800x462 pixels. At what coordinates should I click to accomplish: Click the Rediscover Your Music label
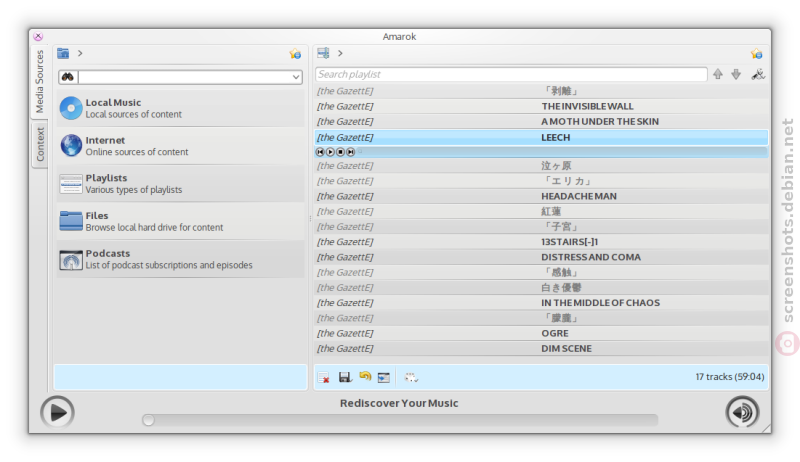[x=399, y=403]
